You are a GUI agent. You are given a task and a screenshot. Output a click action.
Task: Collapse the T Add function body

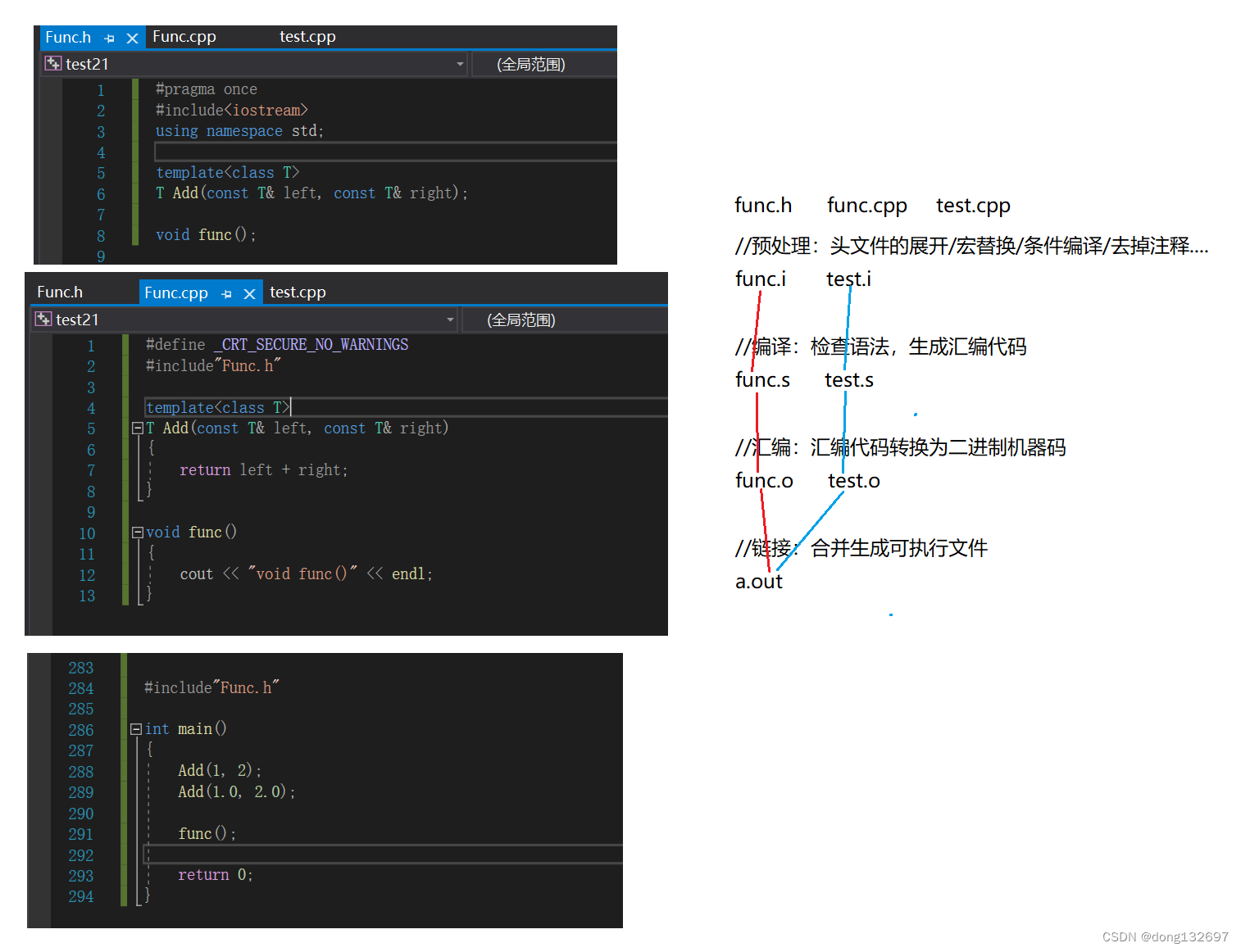(x=138, y=428)
